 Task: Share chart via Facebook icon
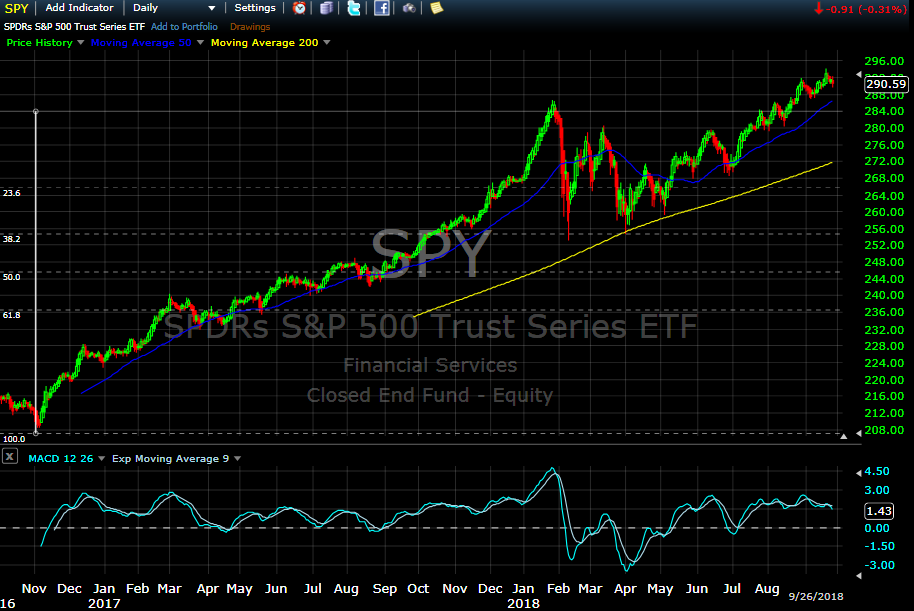[381, 8]
